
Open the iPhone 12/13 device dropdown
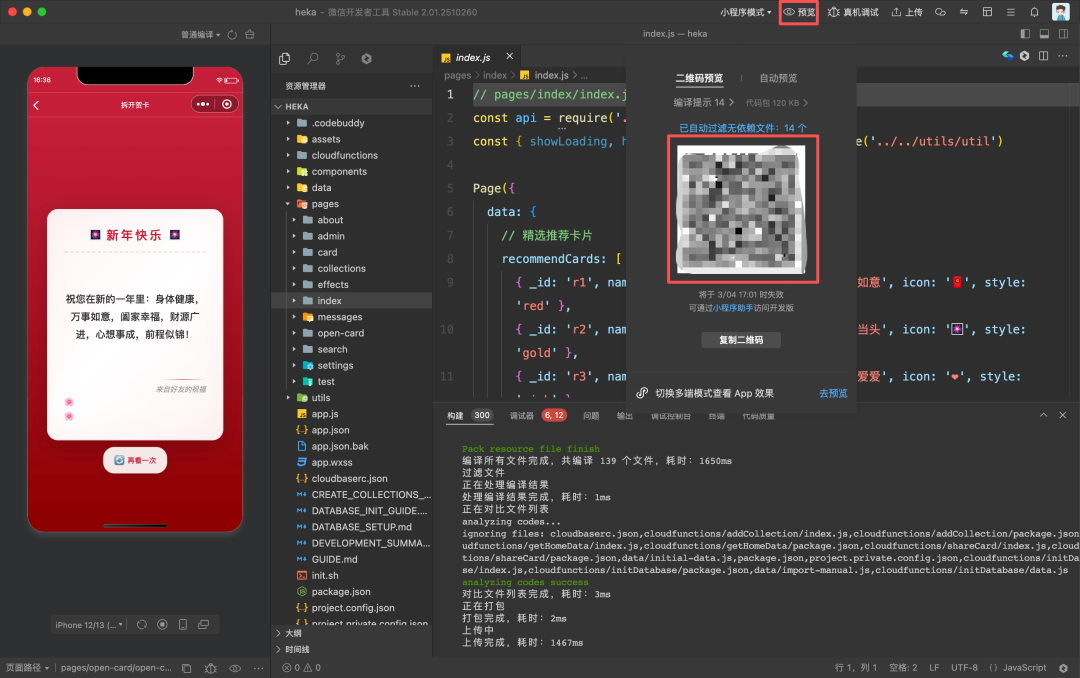coord(89,625)
